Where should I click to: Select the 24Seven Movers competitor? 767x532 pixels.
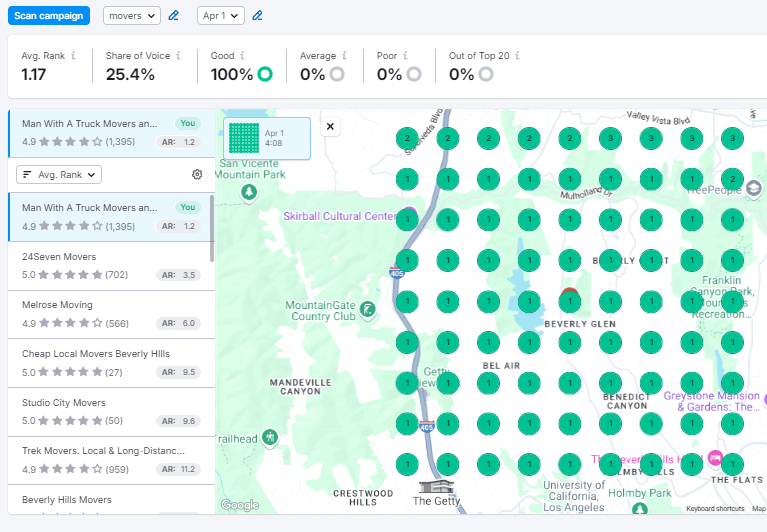coord(112,266)
